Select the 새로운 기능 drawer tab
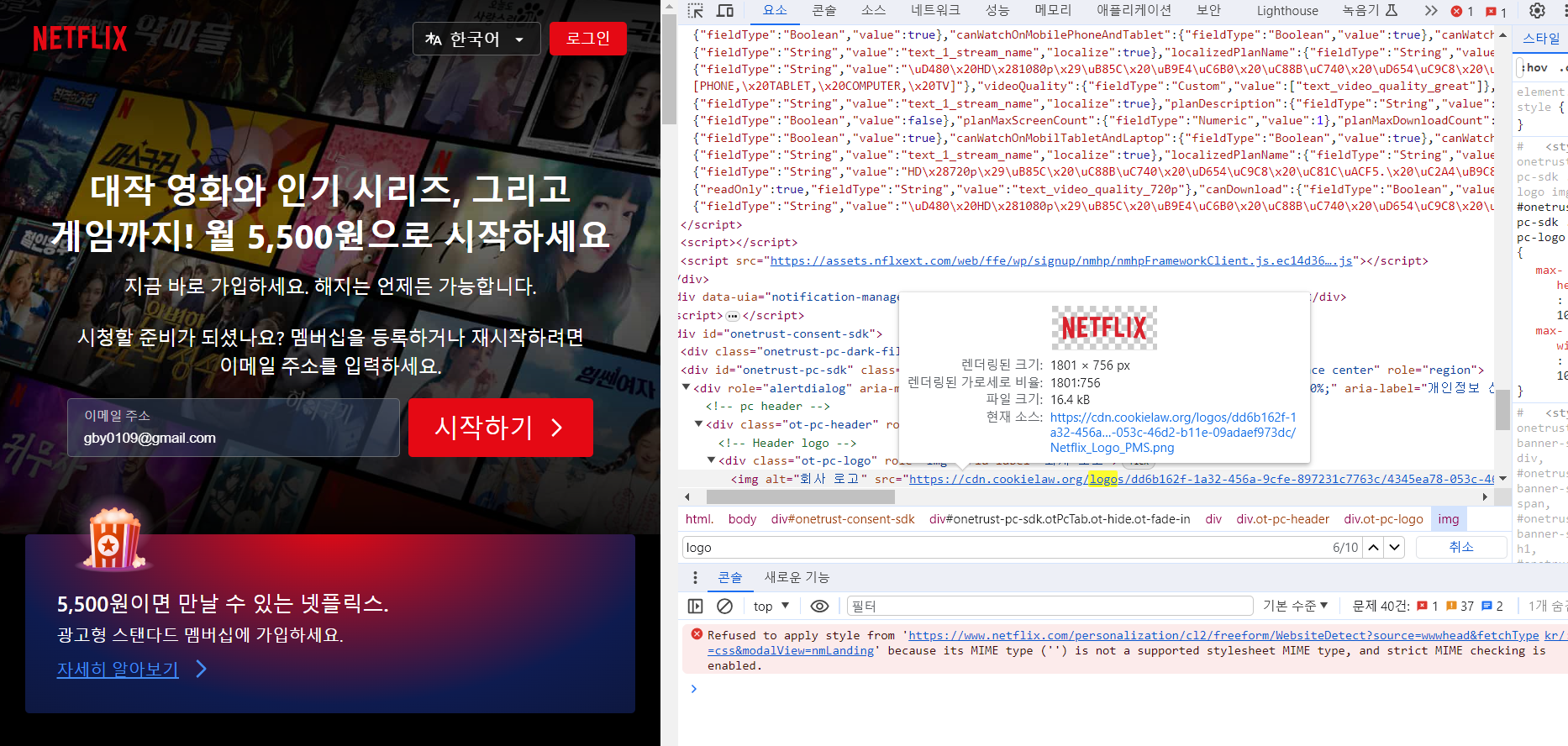The width and height of the screenshot is (1568, 746). click(x=797, y=577)
